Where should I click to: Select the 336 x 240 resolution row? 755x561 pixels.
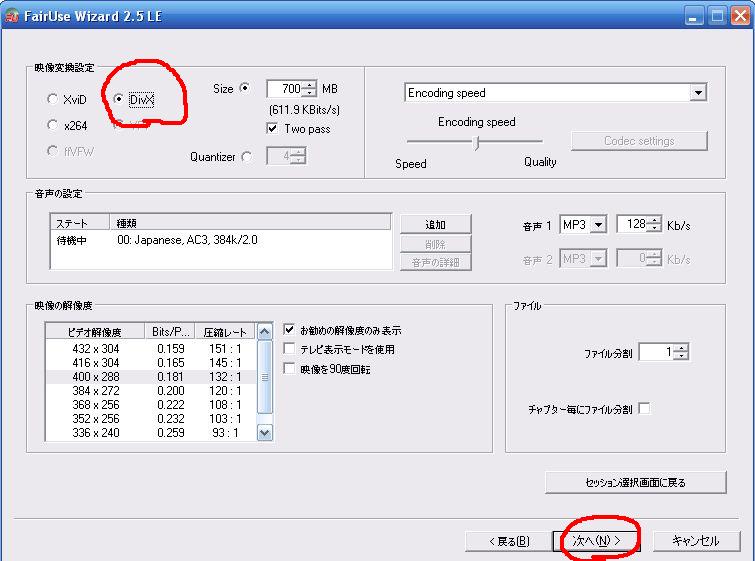click(x=152, y=432)
